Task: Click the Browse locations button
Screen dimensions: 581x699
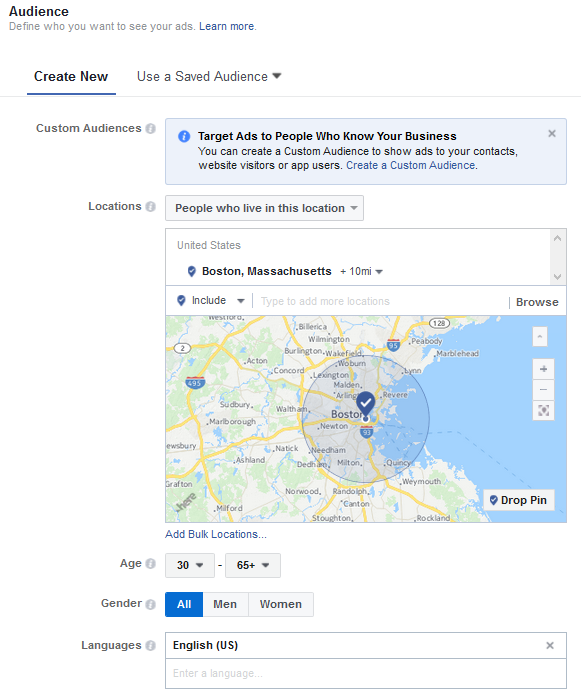Action: click(537, 302)
